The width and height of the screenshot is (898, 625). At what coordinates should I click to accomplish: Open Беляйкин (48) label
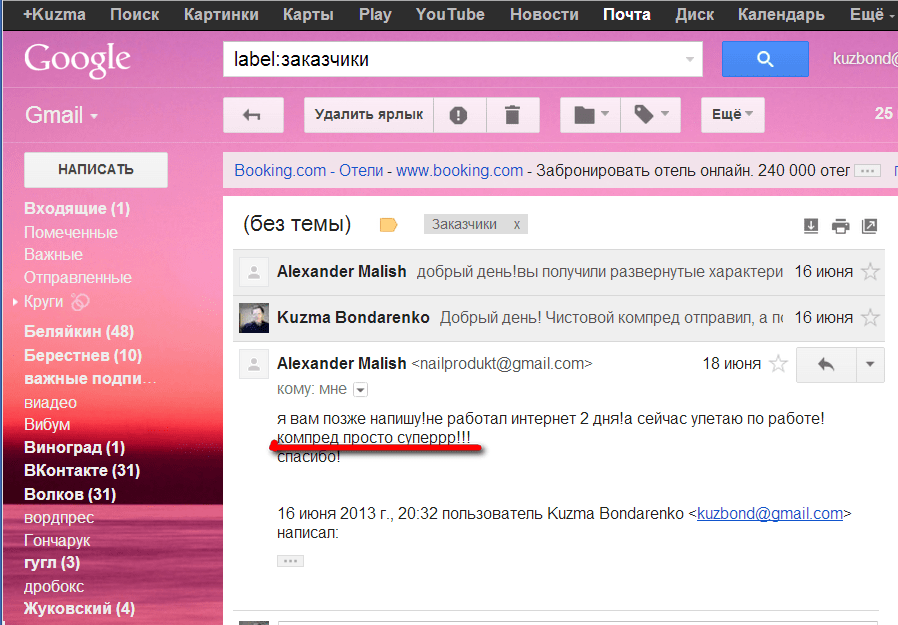point(78,331)
